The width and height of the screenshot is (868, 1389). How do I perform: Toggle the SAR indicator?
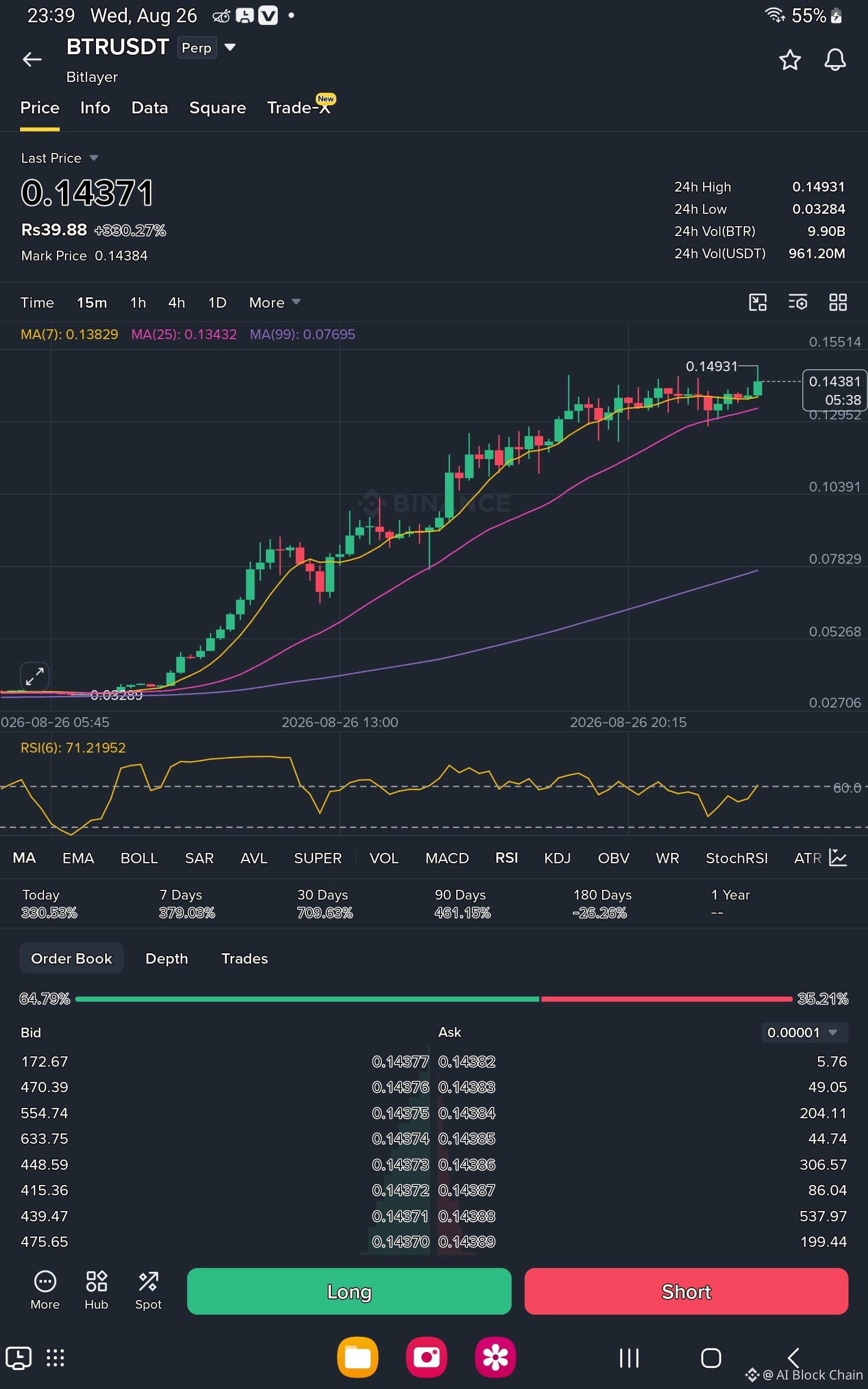199,858
